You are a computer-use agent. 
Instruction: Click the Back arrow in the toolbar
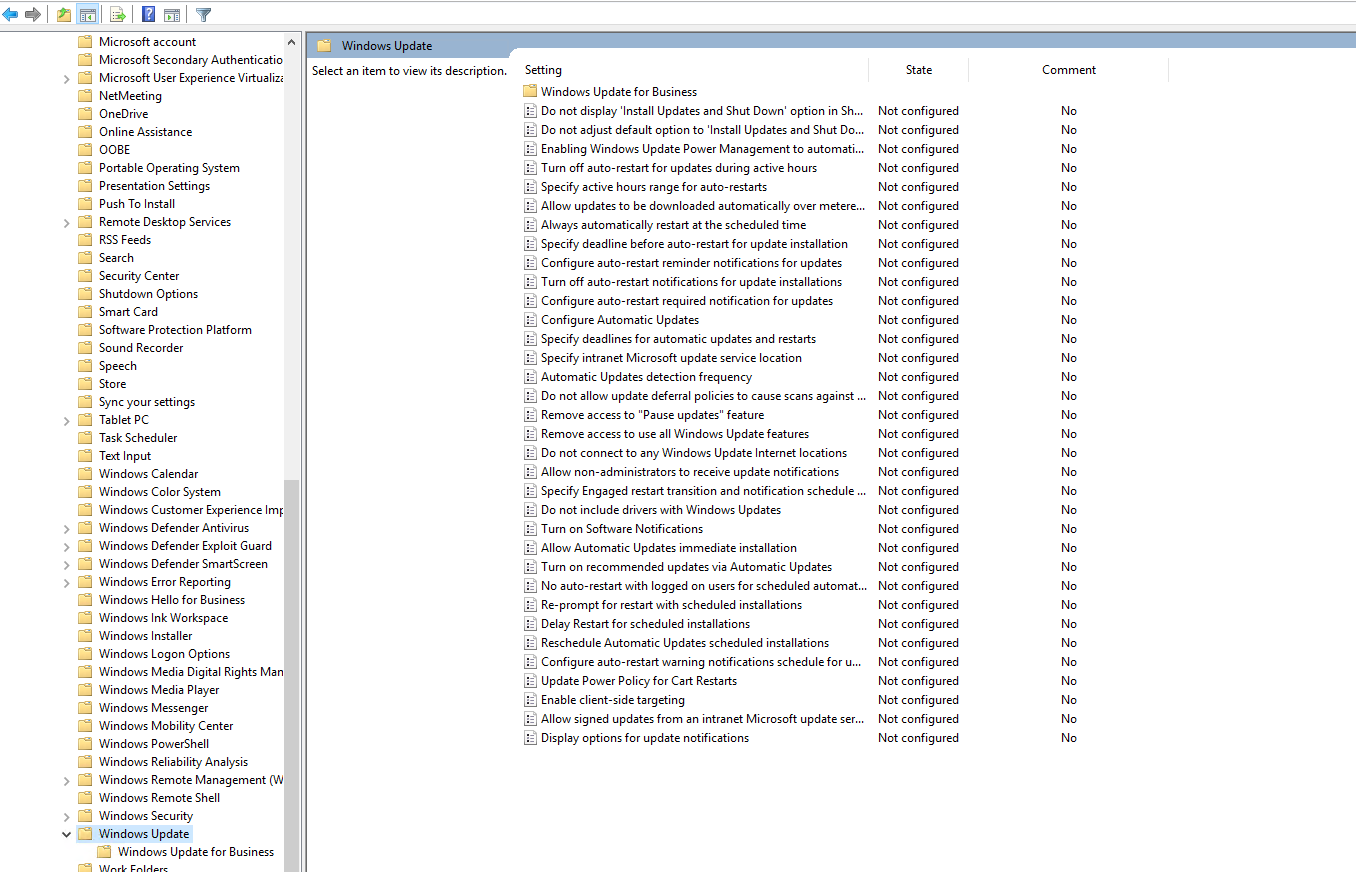[x=10, y=14]
